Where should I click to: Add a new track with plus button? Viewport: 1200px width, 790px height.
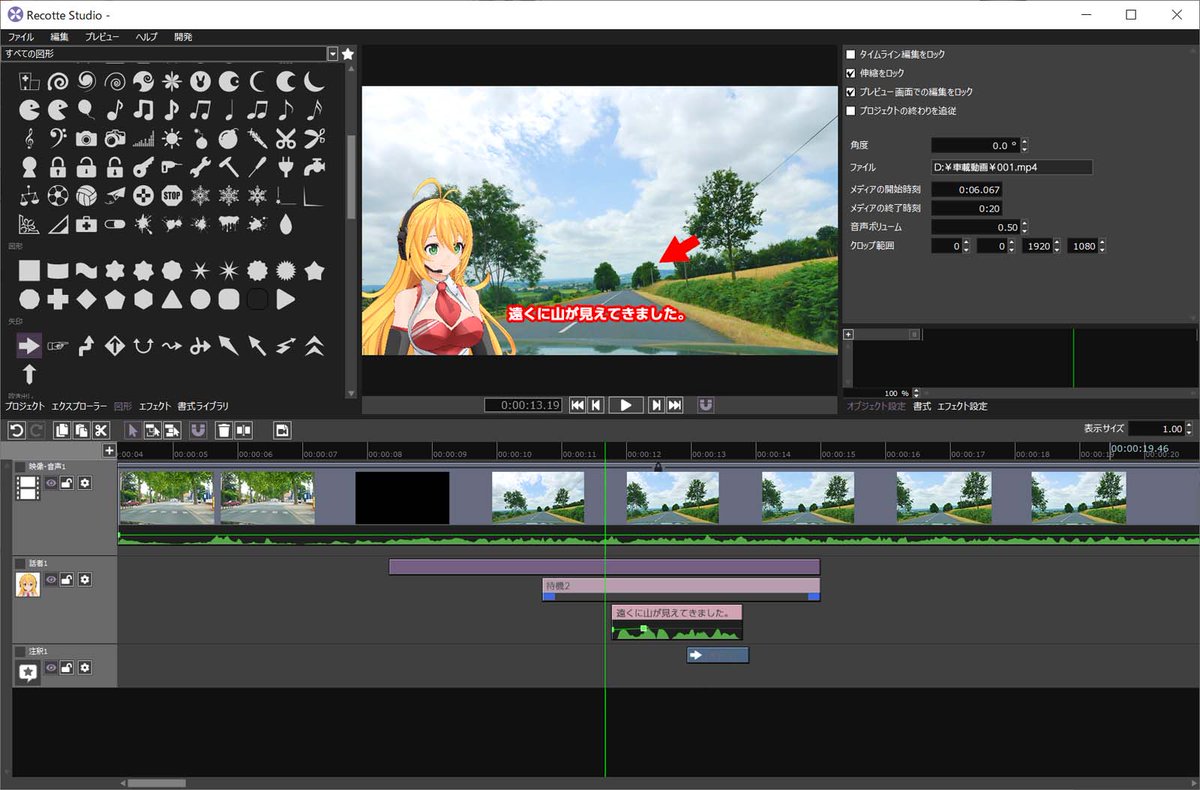coord(109,450)
